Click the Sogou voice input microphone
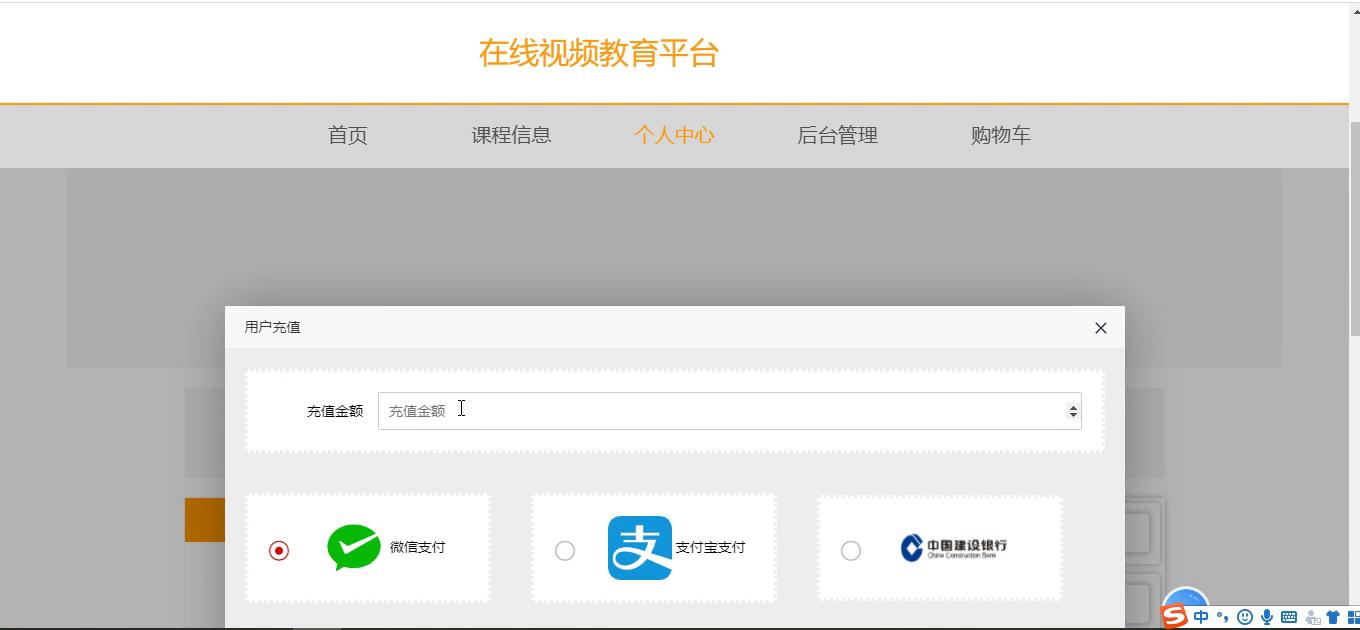Screen dimensions: 1360x630 point(1267,617)
